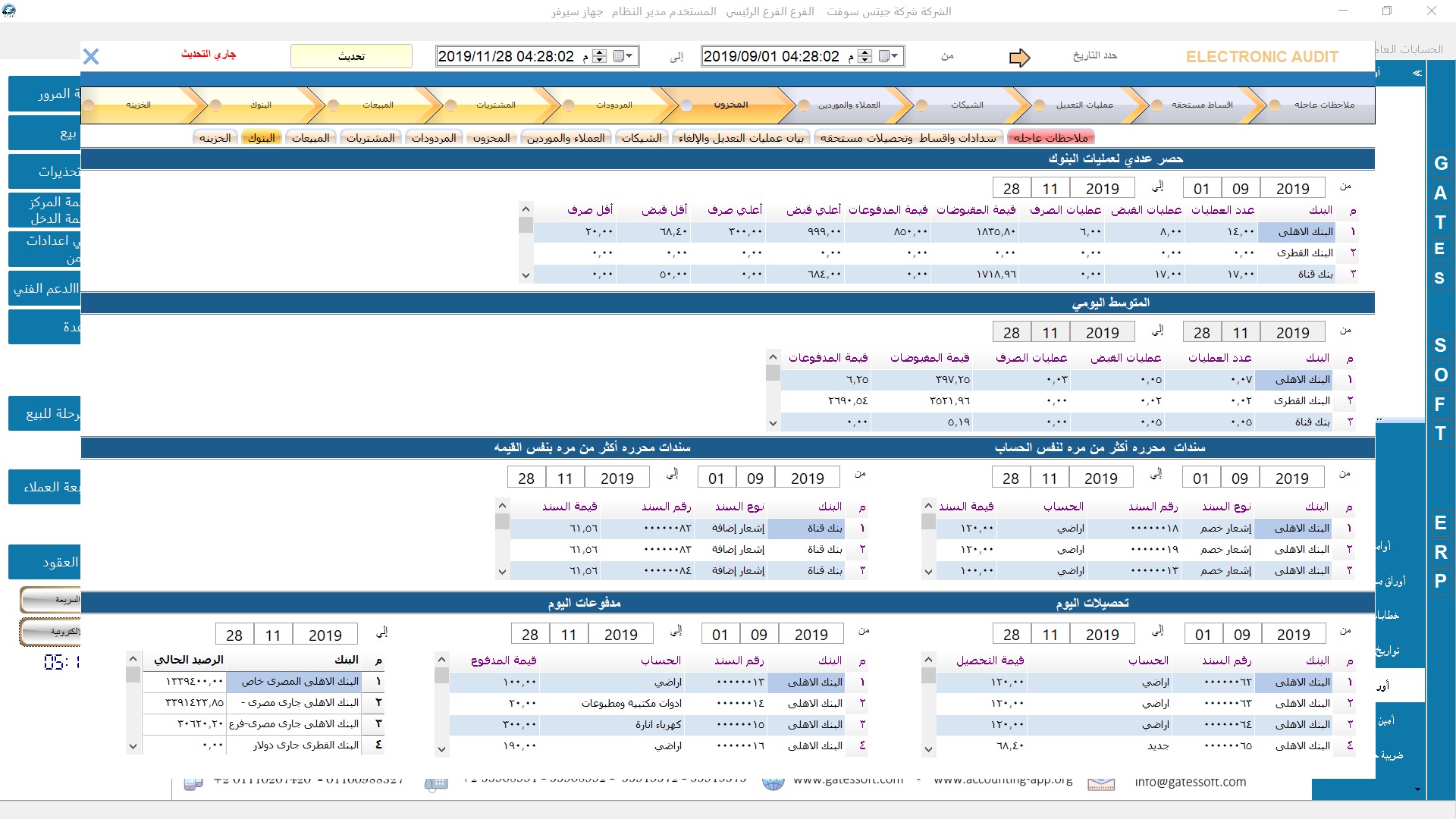Image resolution: width=1456 pixels, height=819 pixels.
Task: Switch to the yellow البنوك tab button
Action: 262,138
